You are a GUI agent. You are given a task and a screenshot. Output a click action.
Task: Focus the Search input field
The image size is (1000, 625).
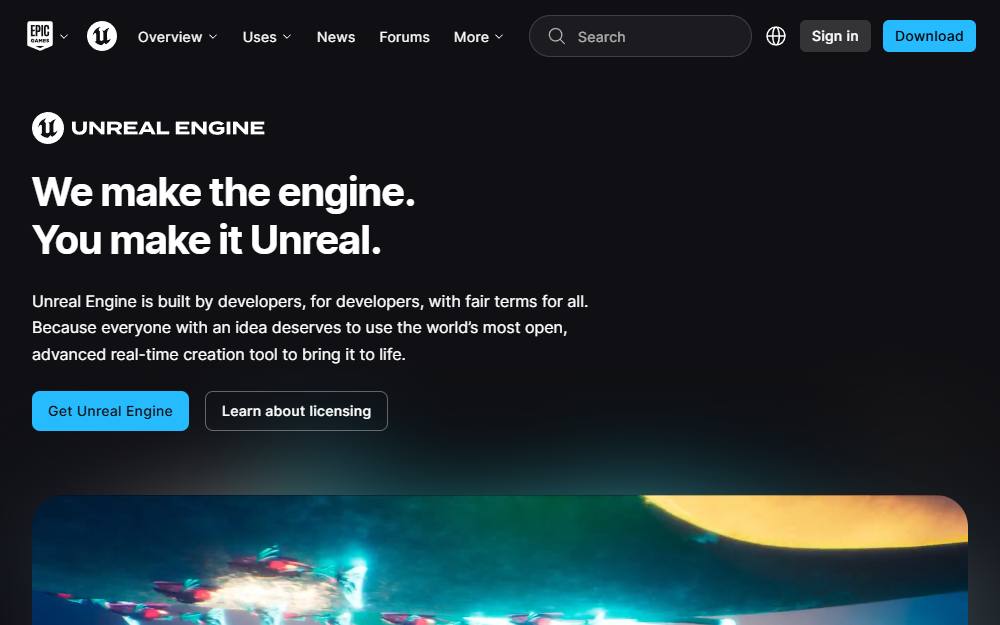coord(640,36)
